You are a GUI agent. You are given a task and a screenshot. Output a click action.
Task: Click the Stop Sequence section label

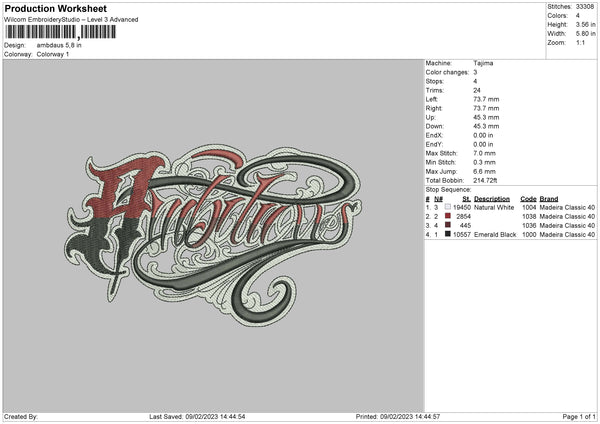click(x=448, y=189)
